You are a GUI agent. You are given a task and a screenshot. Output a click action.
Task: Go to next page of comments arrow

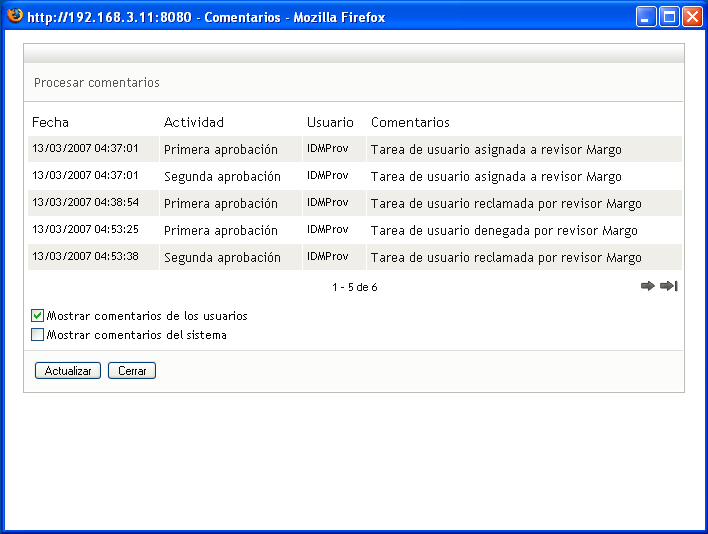tap(647, 286)
